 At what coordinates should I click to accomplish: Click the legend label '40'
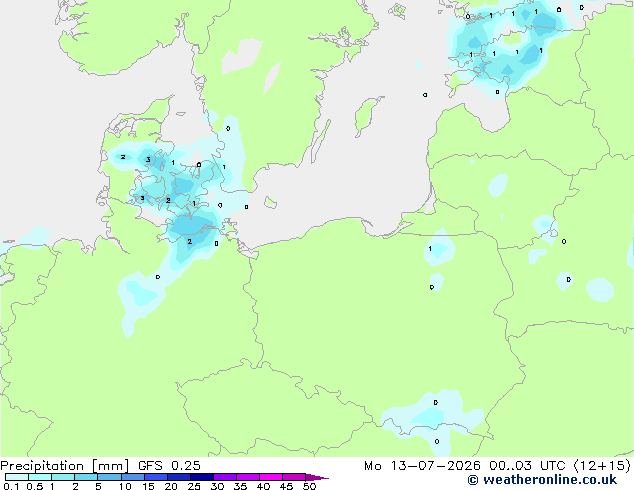[263, 486]
